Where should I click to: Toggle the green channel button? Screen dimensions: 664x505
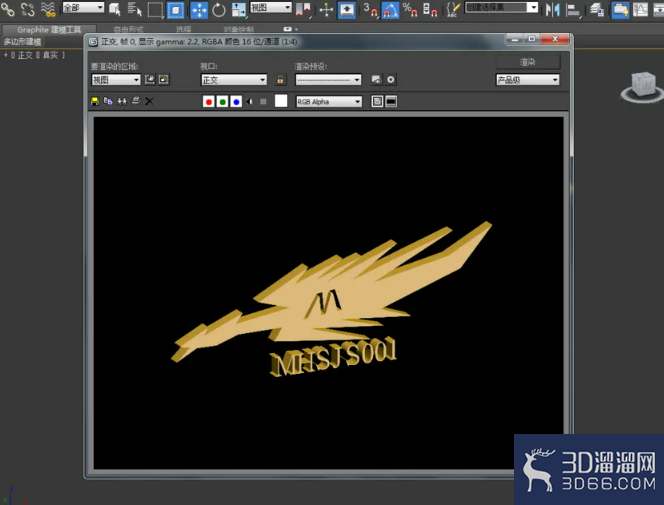pyautogui.click(x=222, y=102)
